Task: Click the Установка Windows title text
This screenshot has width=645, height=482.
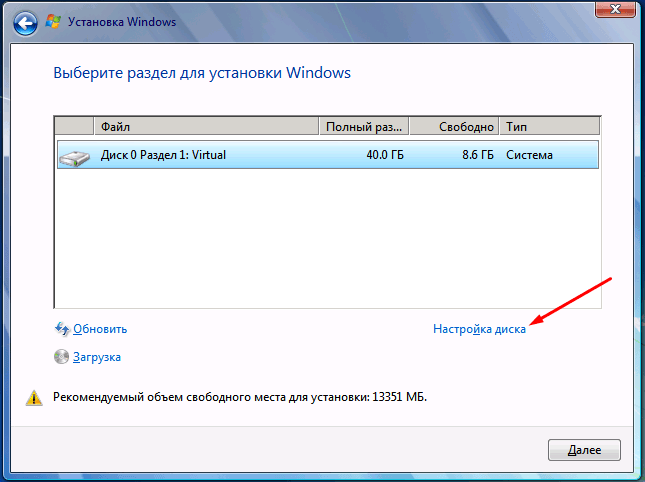Action: point(122,22)
